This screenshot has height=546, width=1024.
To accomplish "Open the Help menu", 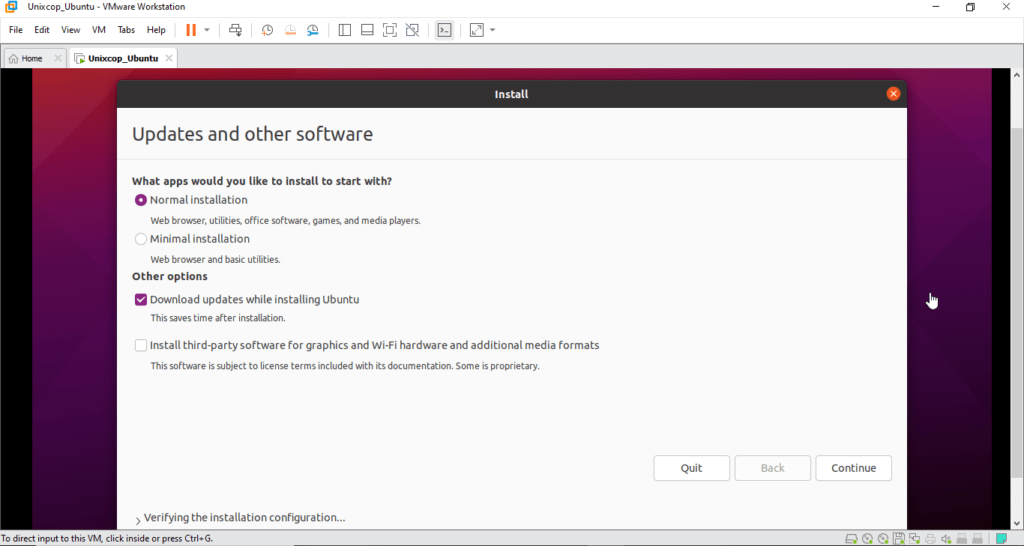I will [156, 30].
